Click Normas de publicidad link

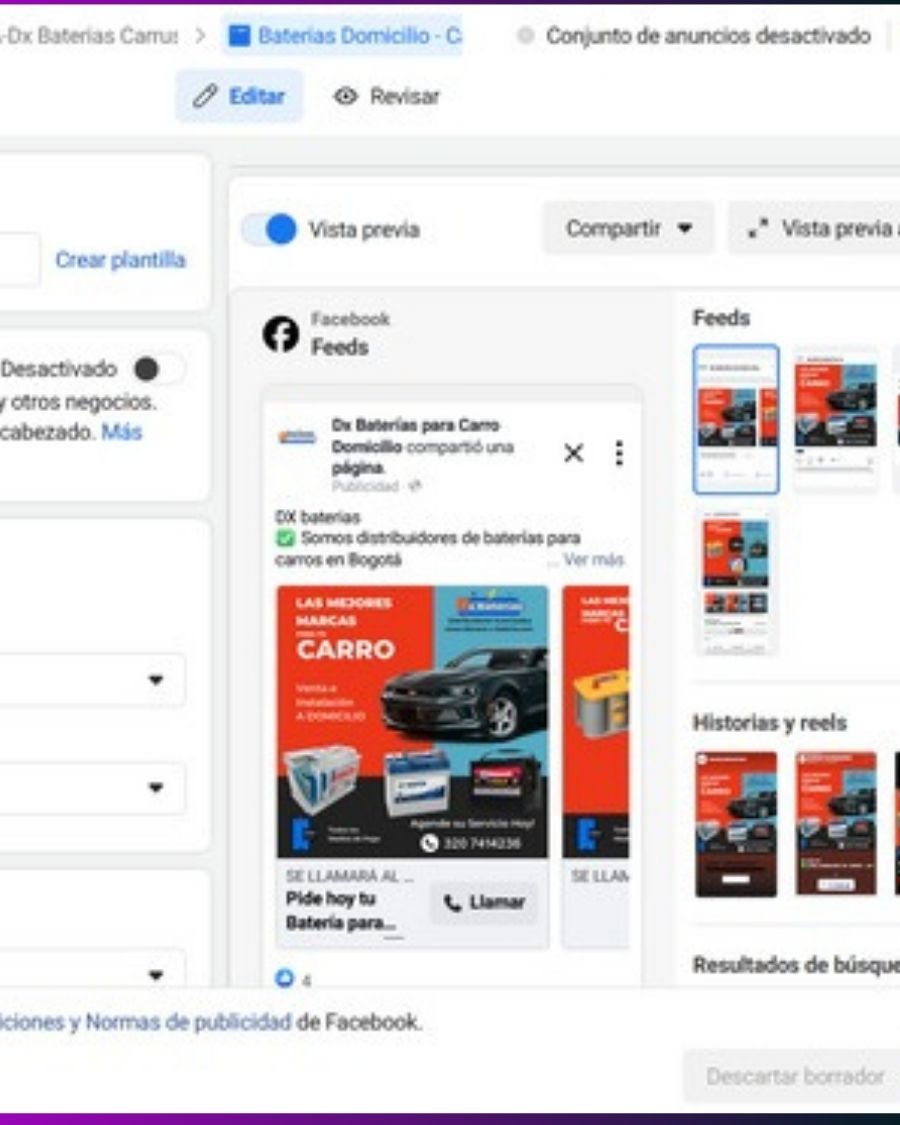(x=188, y=1022)
